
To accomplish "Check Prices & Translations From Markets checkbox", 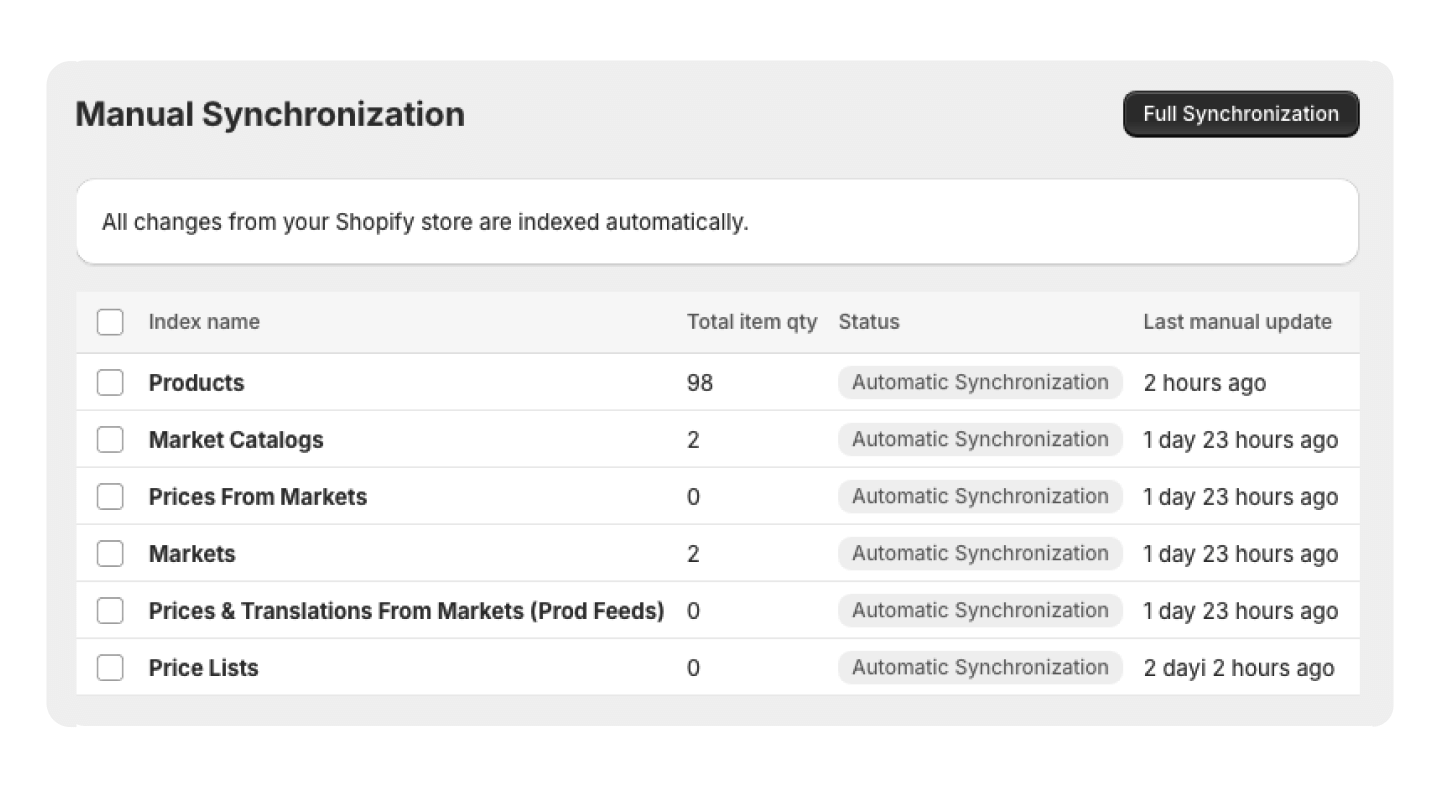I will coord(110,610).
